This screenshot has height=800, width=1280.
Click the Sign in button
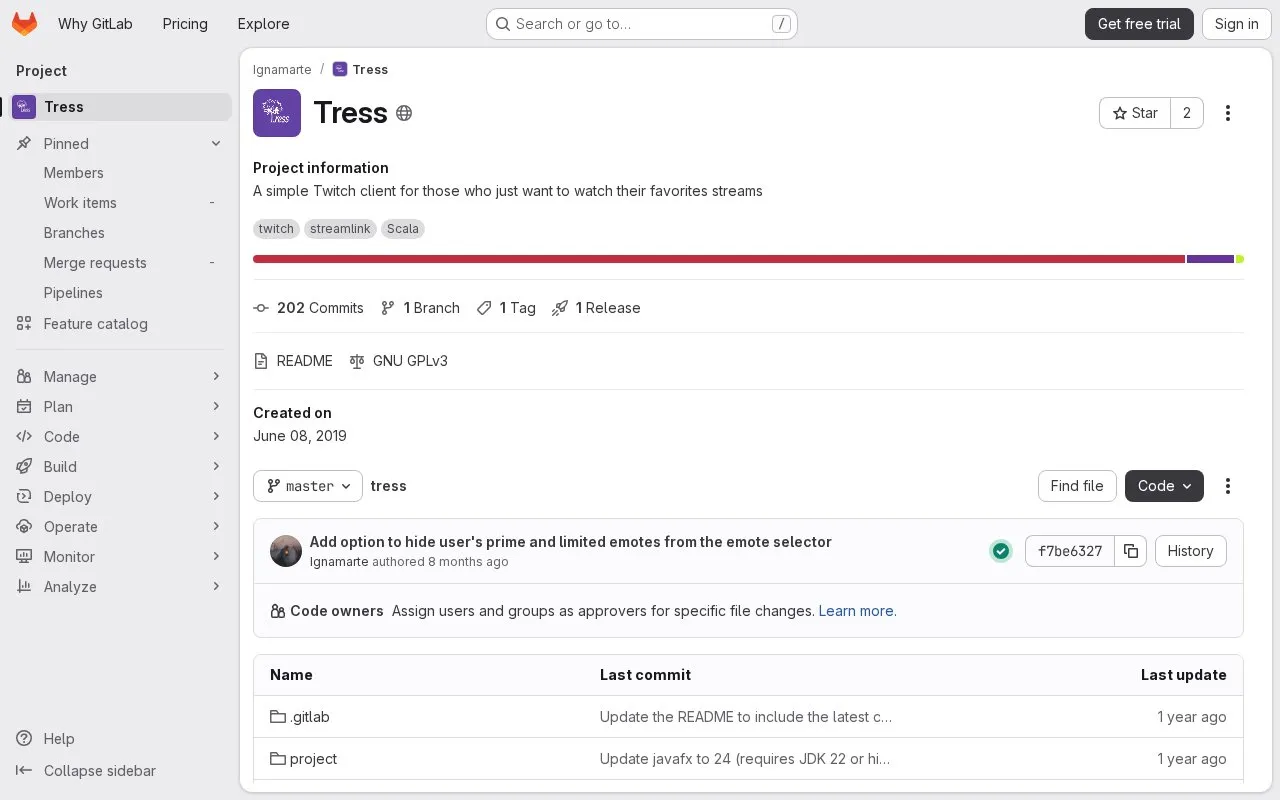click(1237, 24)
